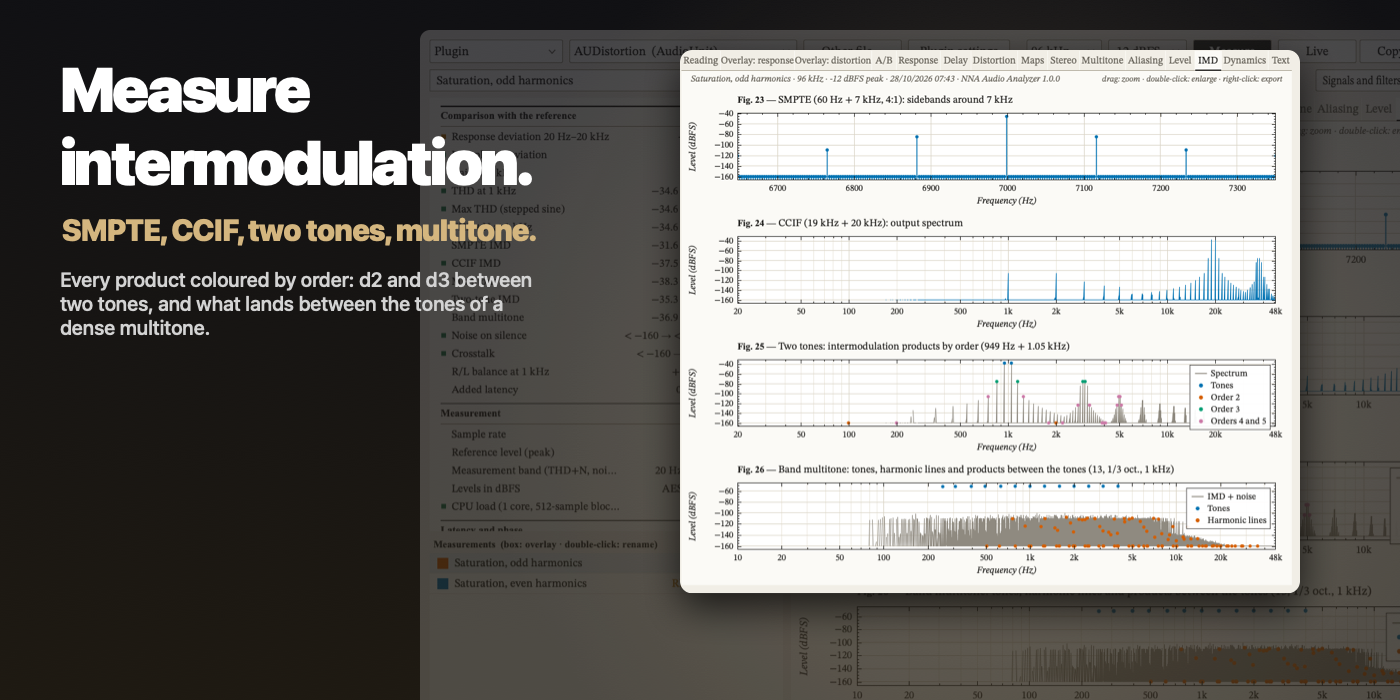Open the Maps tab

point(1032,61)
